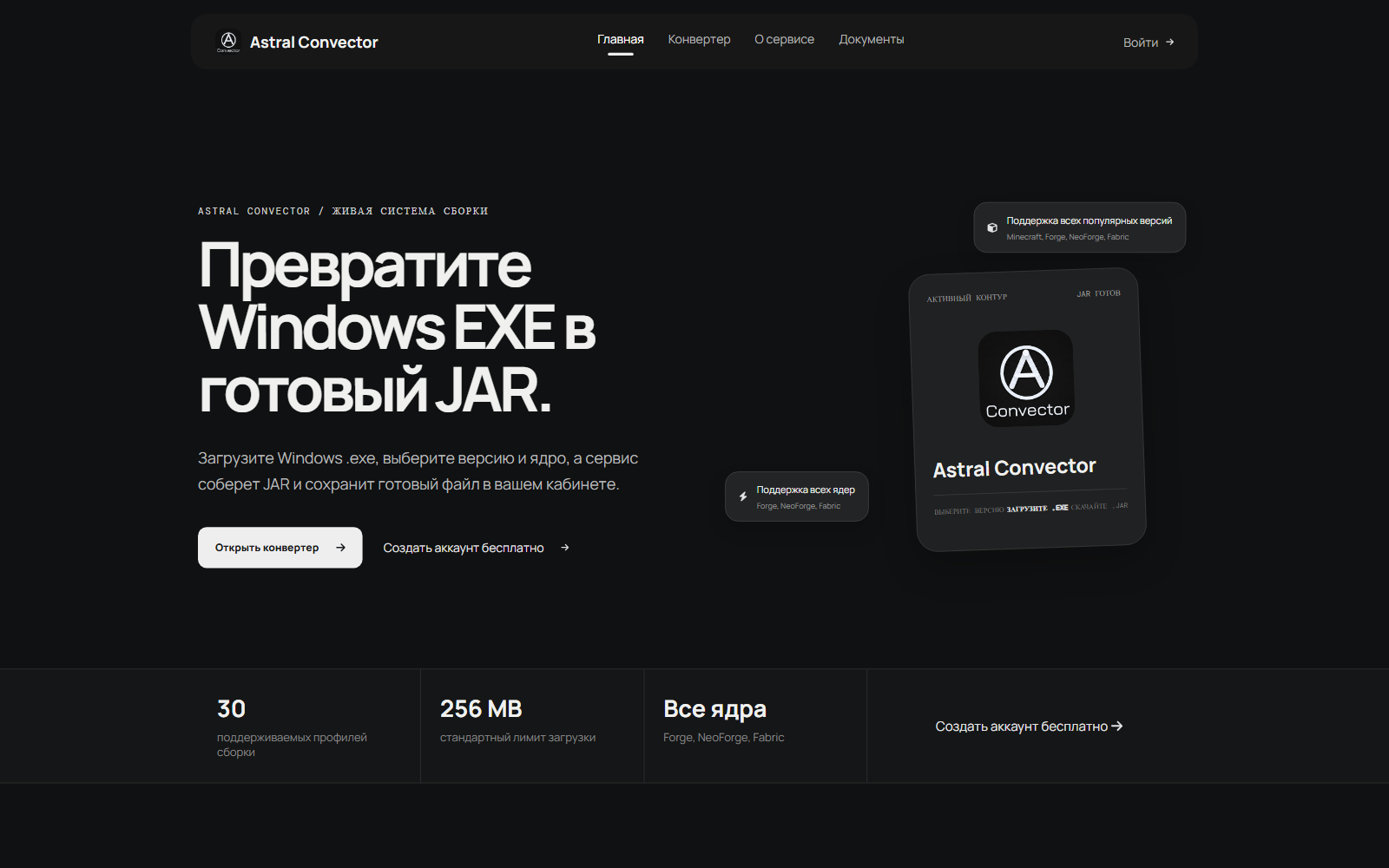Click the paragraph starting "Загрузите Windows .exe"
This screenshot has height=868, width=1389.
coord(418,471)
